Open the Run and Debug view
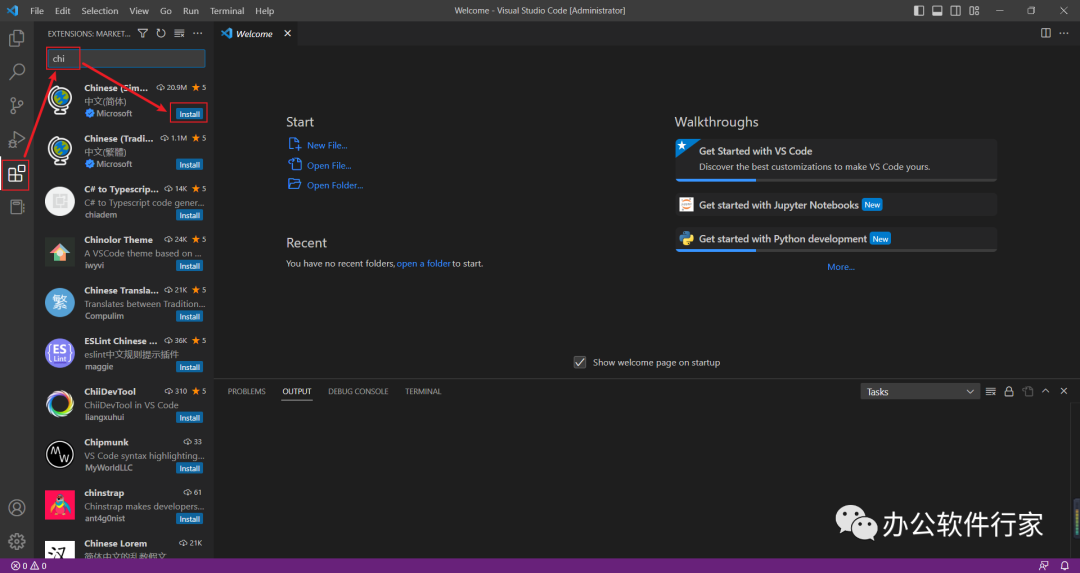The image size is (1080, 573). click(x=17, y=139)
